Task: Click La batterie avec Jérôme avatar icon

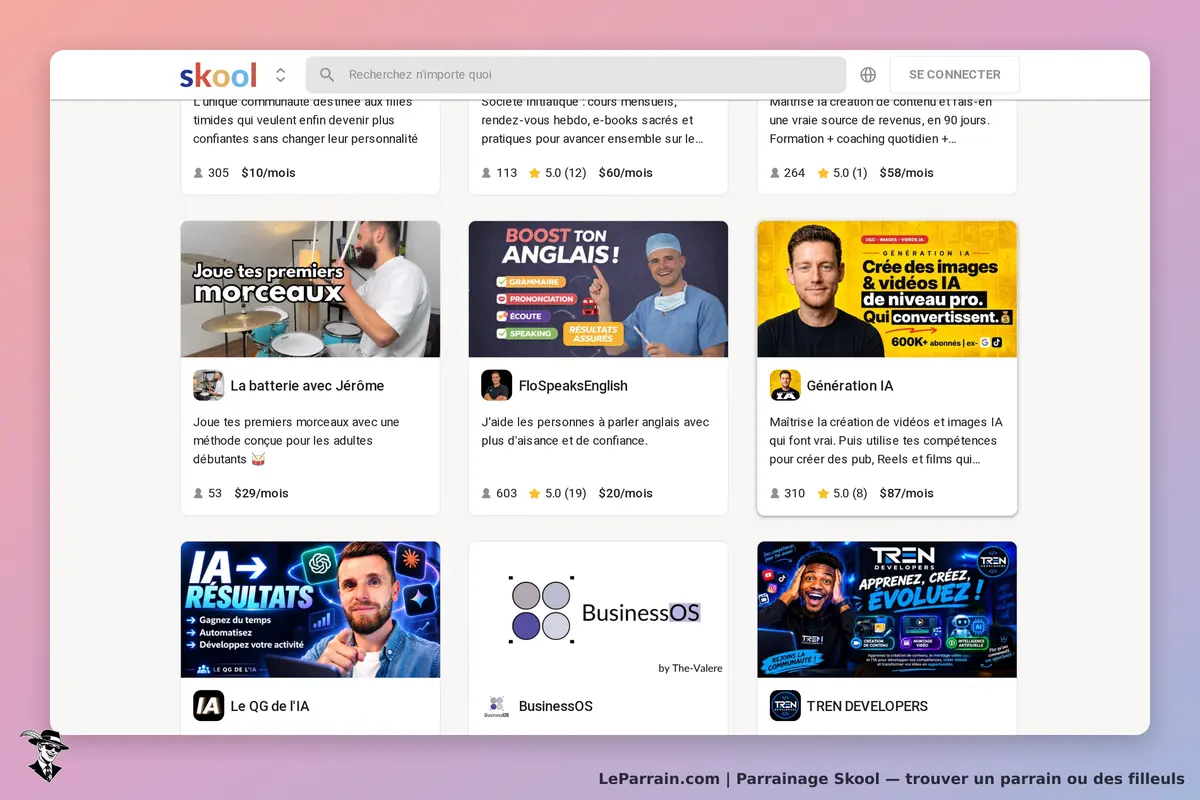Action: click(x=209, y=385)
